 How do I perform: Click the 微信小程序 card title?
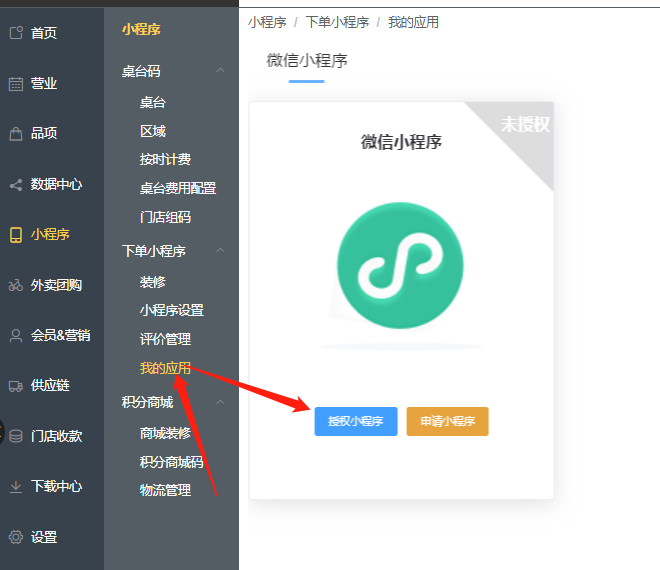click(401, 142)
